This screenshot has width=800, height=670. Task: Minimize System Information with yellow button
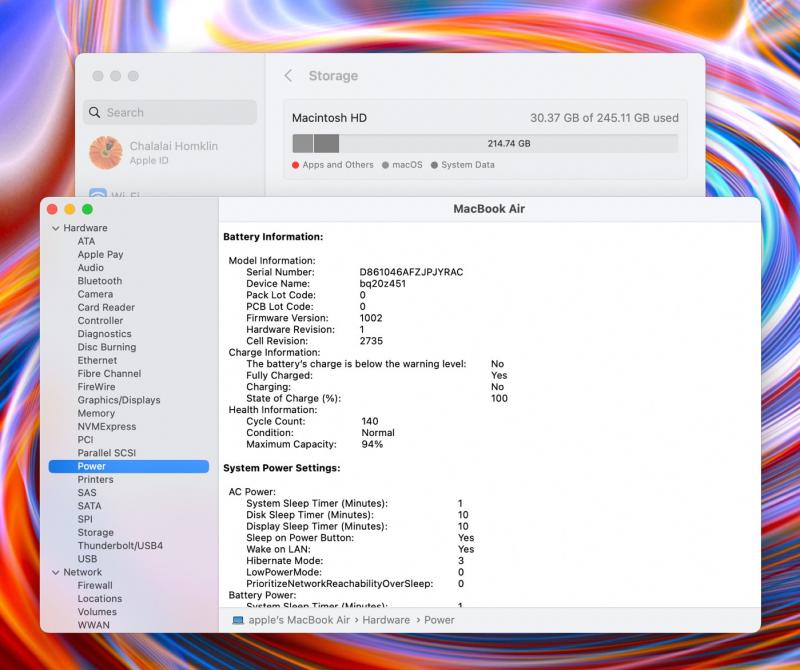pos(70,209)
